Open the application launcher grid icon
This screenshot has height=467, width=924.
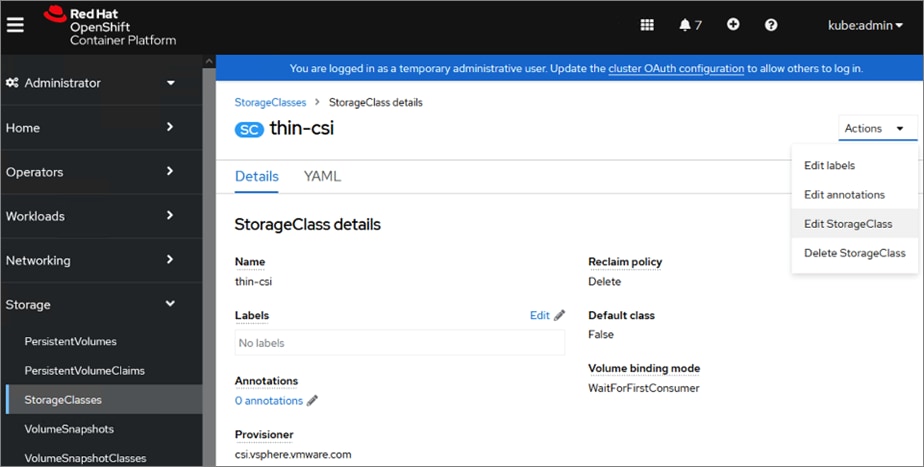pos(647,25)
